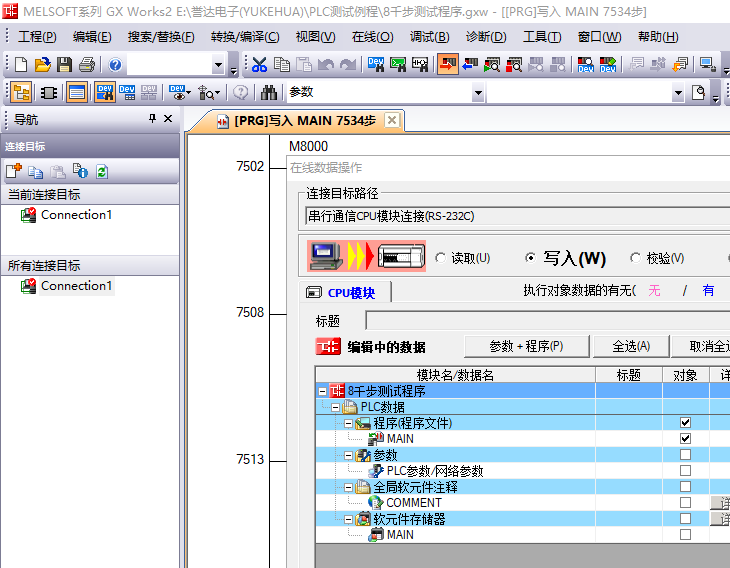Collapse the 参数 tree node
Image resolution: width=730 pixels, height=568 pixels.
click(348, 455)
